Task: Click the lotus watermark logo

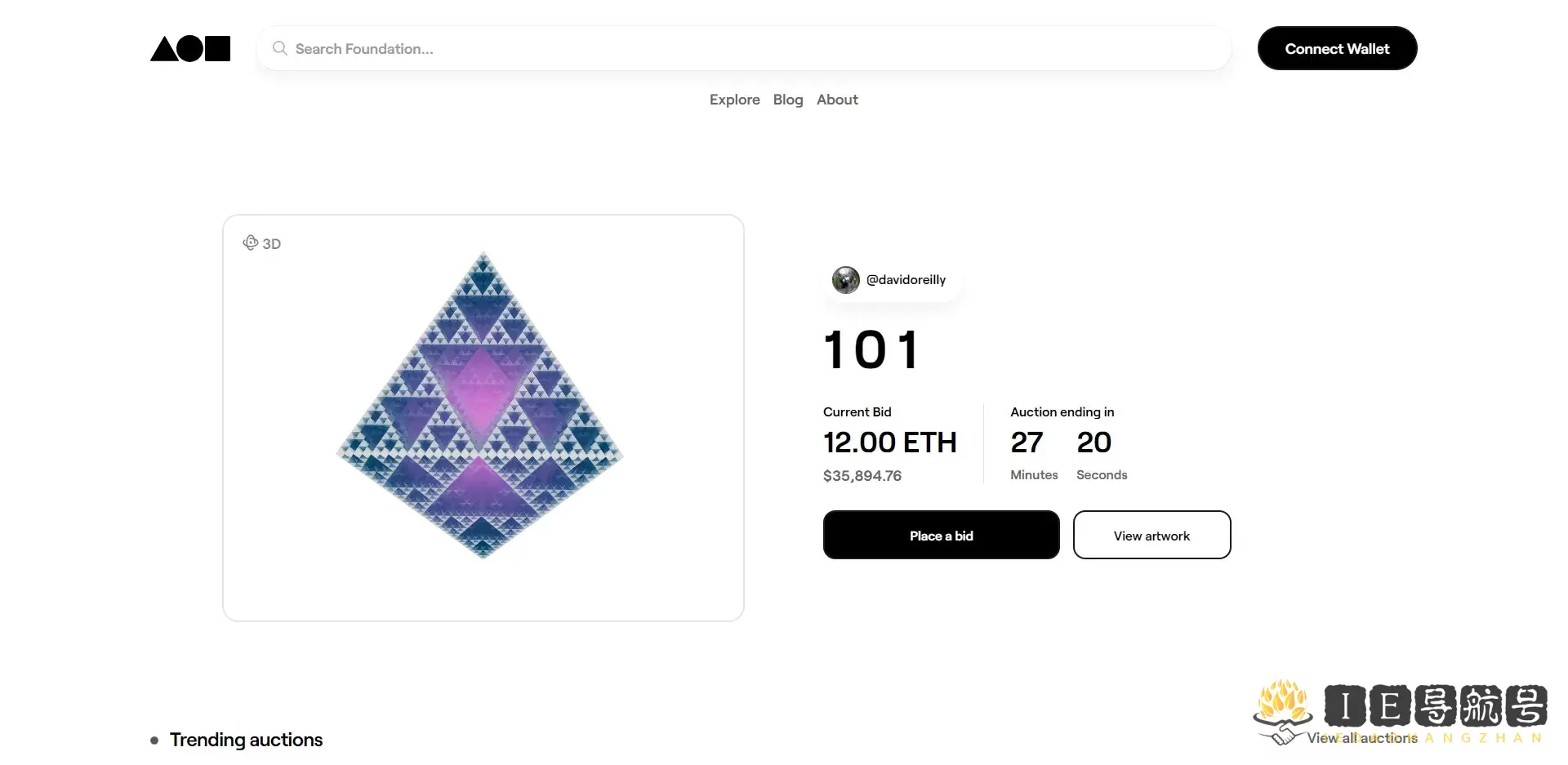Action: 1283,709
